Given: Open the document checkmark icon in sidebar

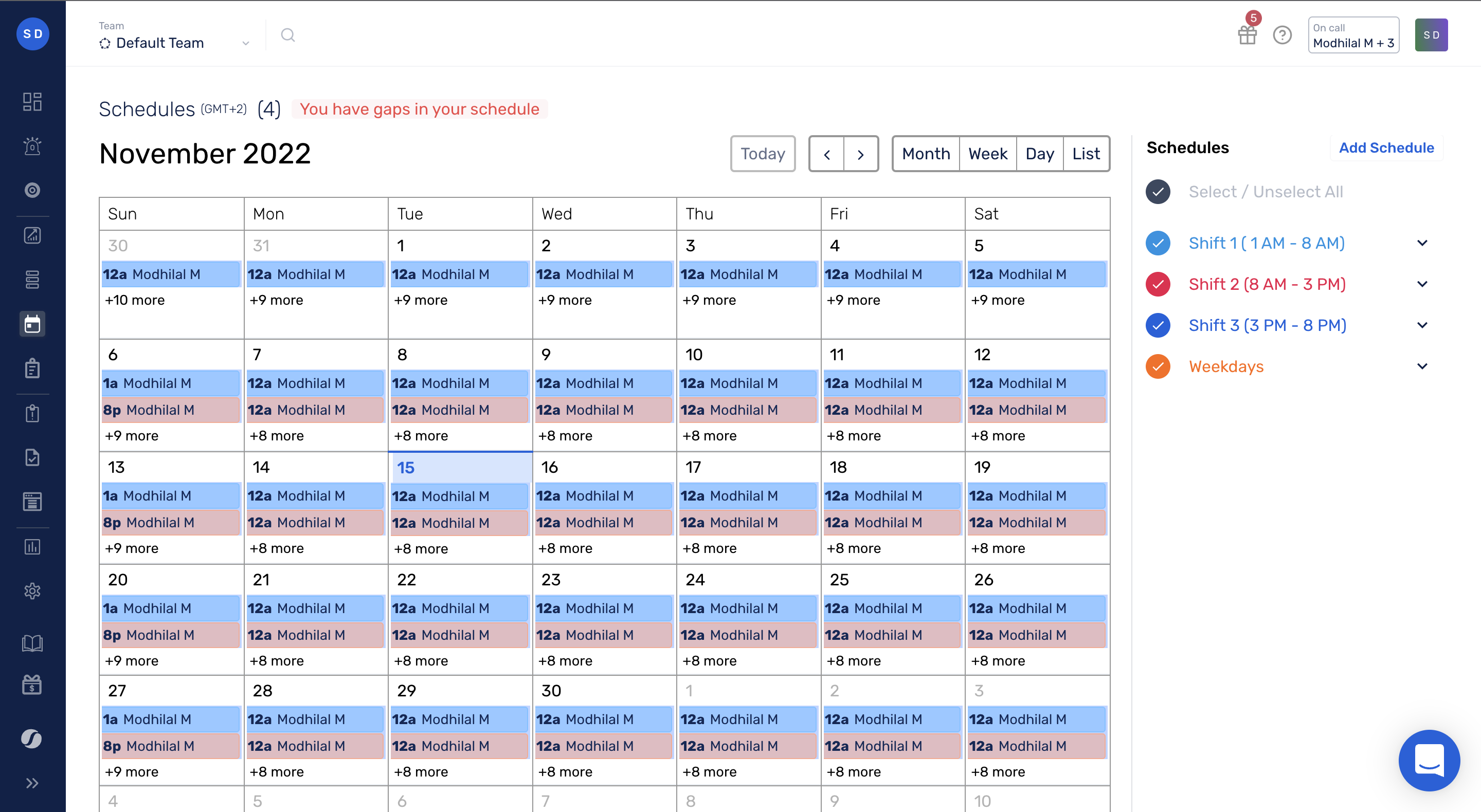Looking at the screenshot, I should tap(32, 457).
